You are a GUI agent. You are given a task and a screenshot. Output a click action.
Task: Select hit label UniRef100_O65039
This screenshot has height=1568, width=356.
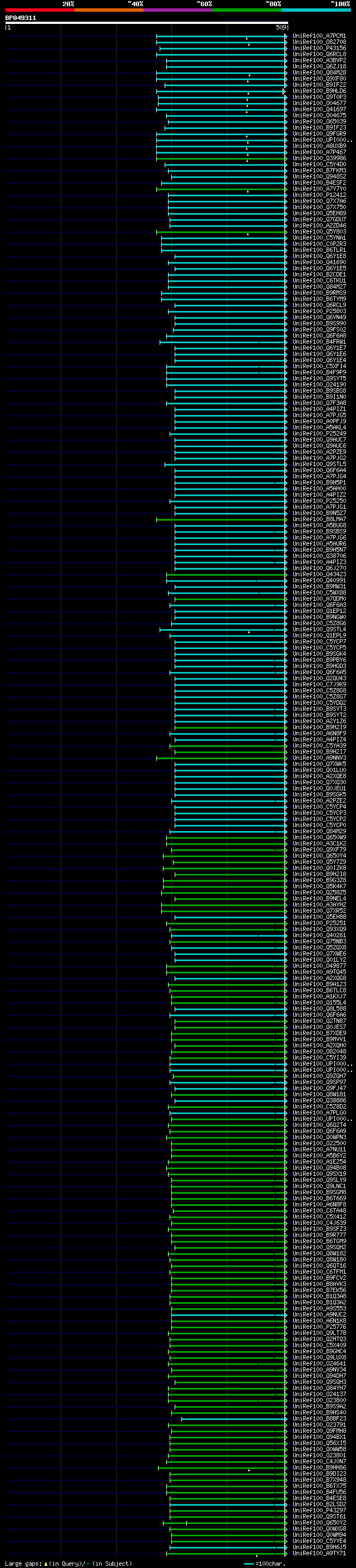[319, 121]
